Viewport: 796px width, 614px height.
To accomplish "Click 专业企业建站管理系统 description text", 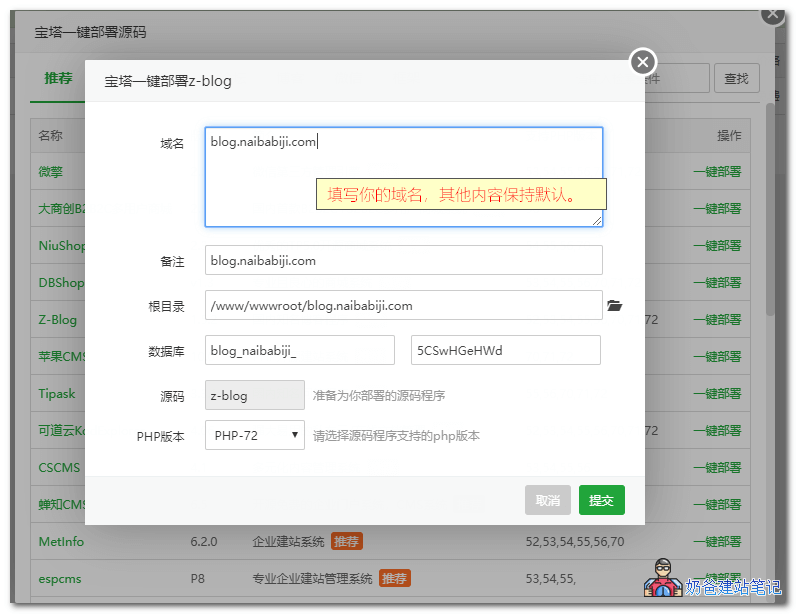I will pos(312,579).
